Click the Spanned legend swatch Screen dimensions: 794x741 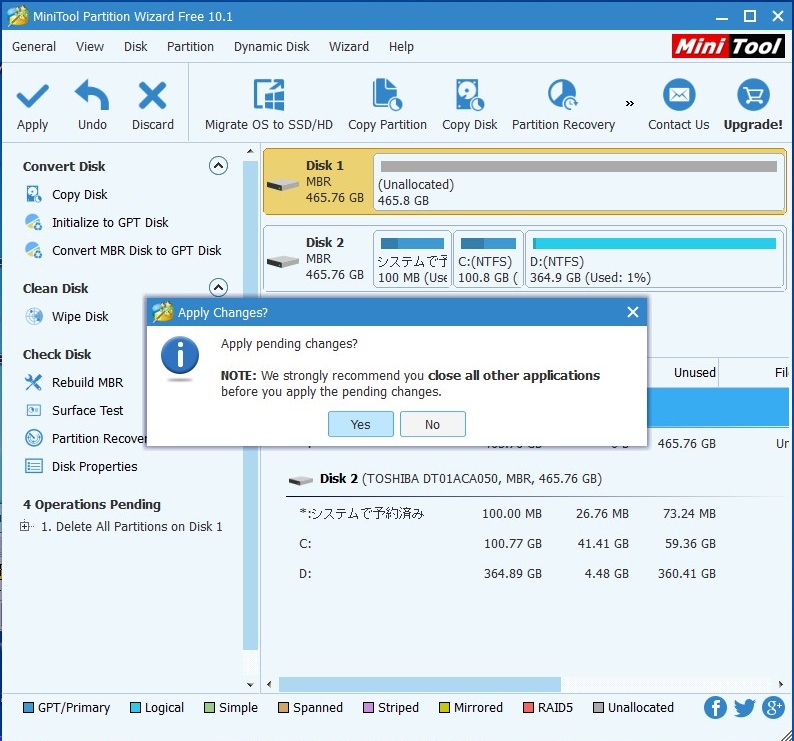(283, 708)
